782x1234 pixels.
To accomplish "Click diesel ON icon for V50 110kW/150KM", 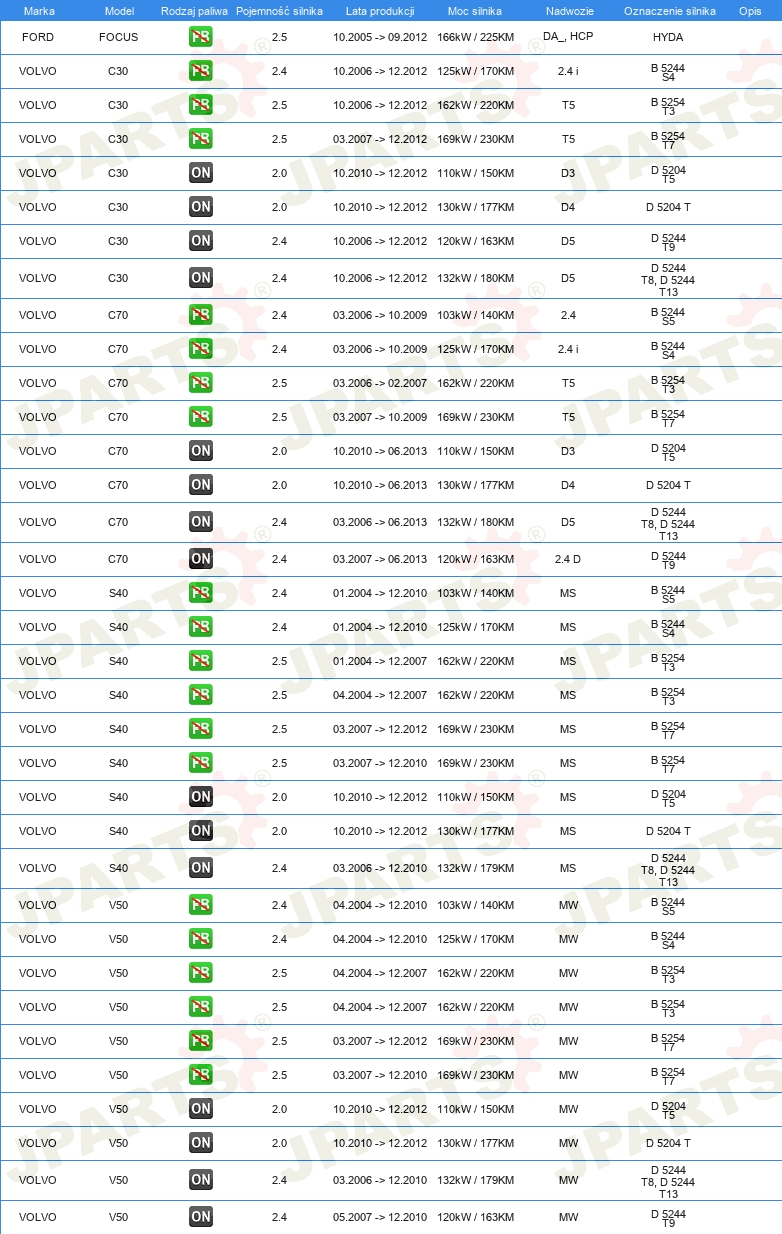I will coord(201,1109).
